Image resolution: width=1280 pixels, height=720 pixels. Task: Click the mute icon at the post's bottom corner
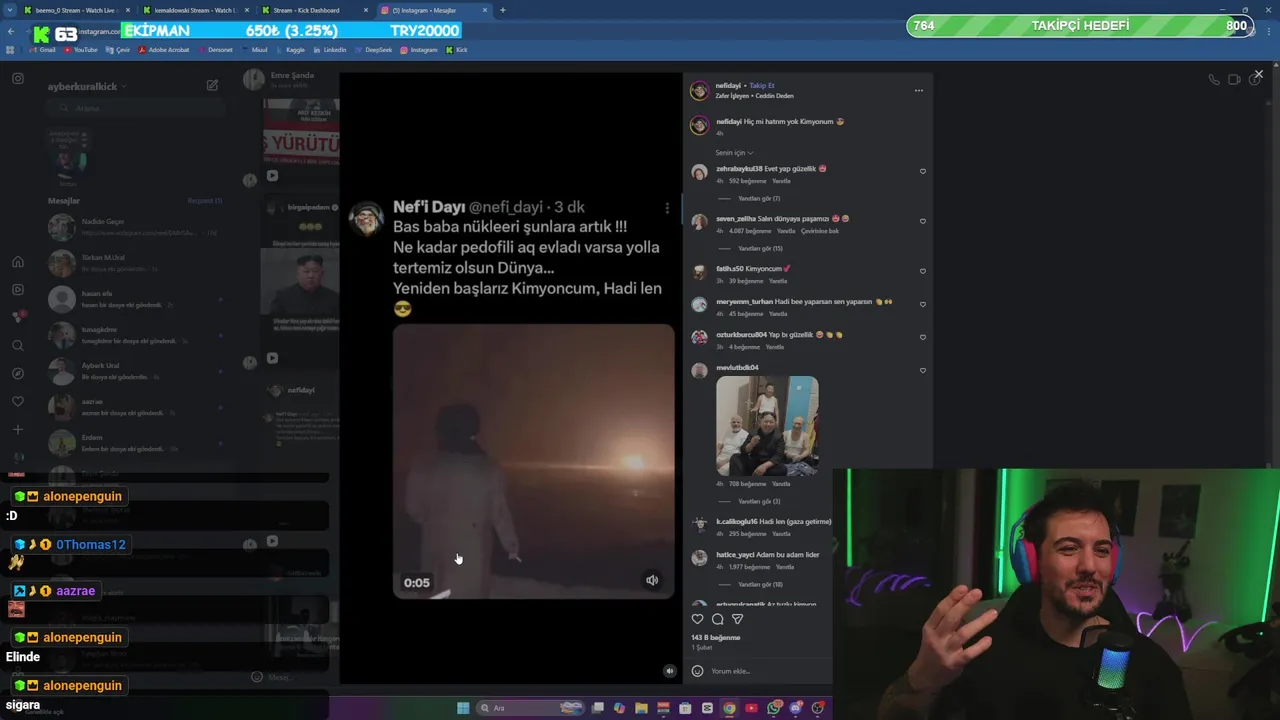tap(670, 671)
